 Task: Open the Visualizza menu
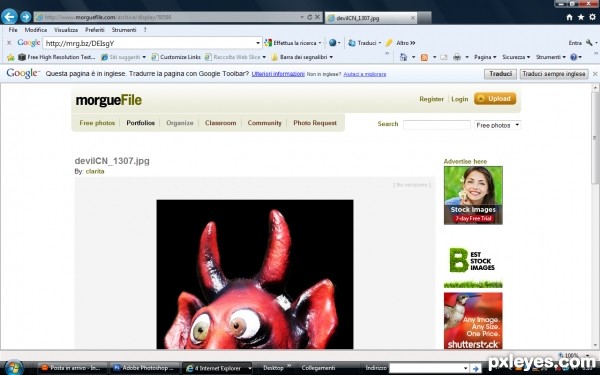click(x=66, y=29)
